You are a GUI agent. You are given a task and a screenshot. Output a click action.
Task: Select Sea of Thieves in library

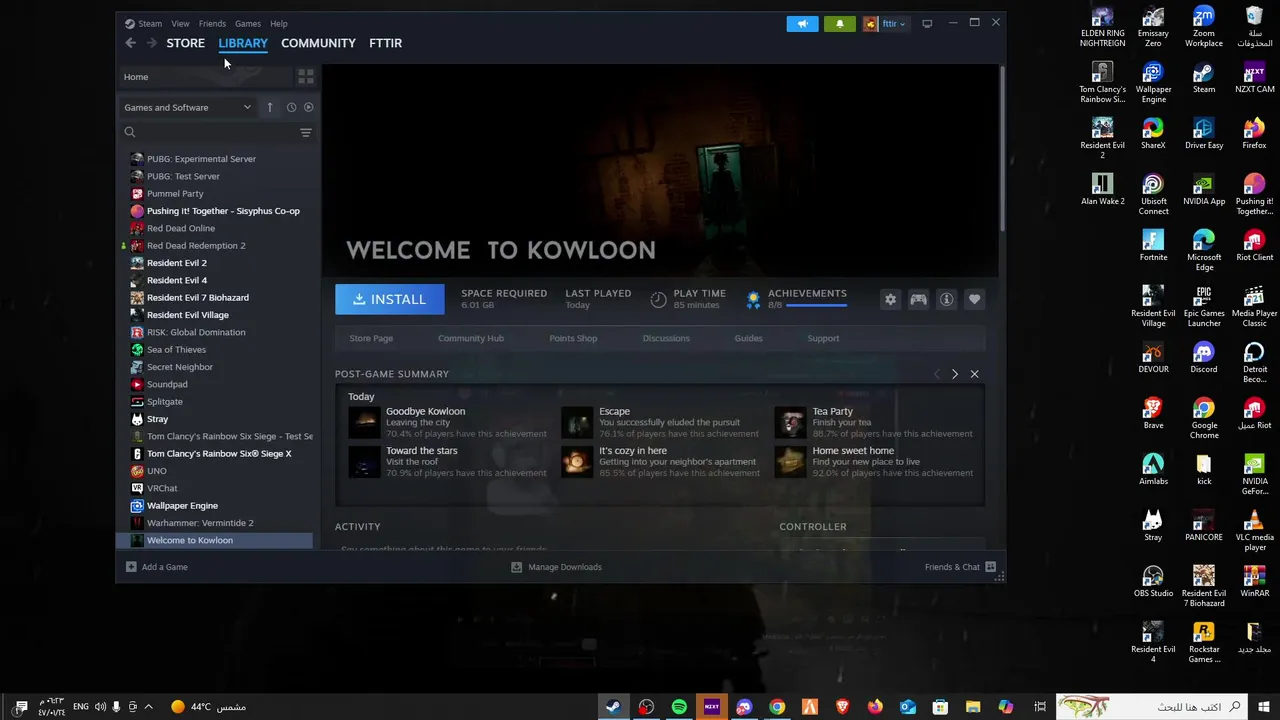[x=176, y=350]
